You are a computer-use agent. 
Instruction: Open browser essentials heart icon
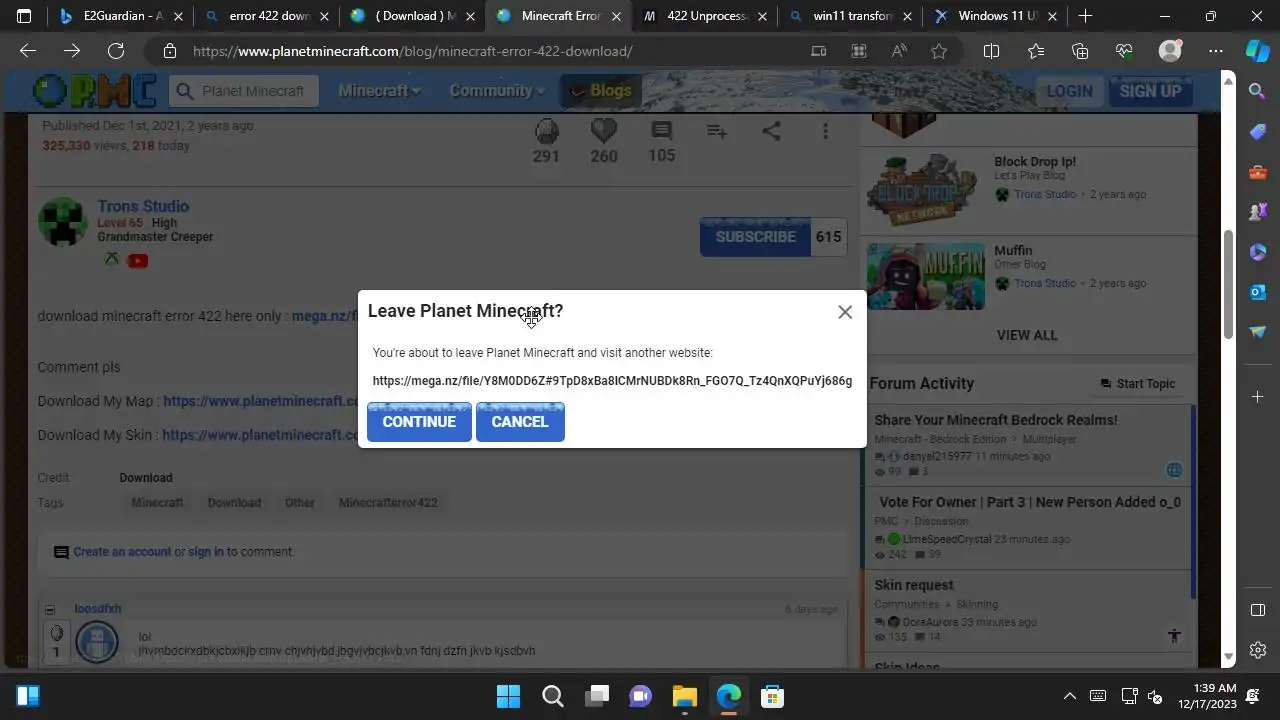[x=1124, y=51]
